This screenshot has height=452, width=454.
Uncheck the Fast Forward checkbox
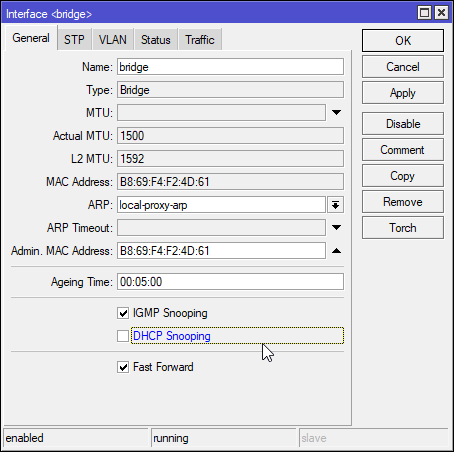click(123, 367)
